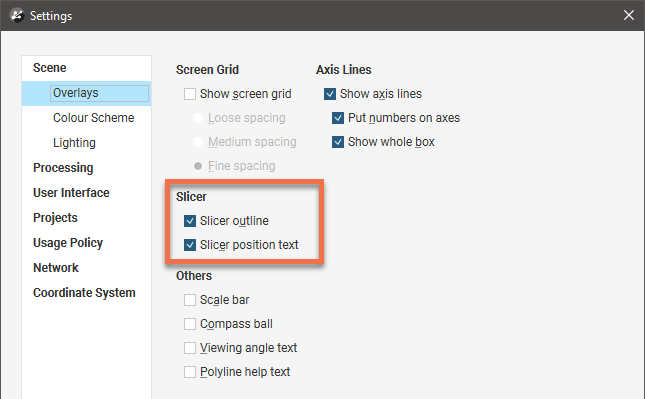Enable the Show screen grid checkbox
645x399 pixels.
coord(190,94)
